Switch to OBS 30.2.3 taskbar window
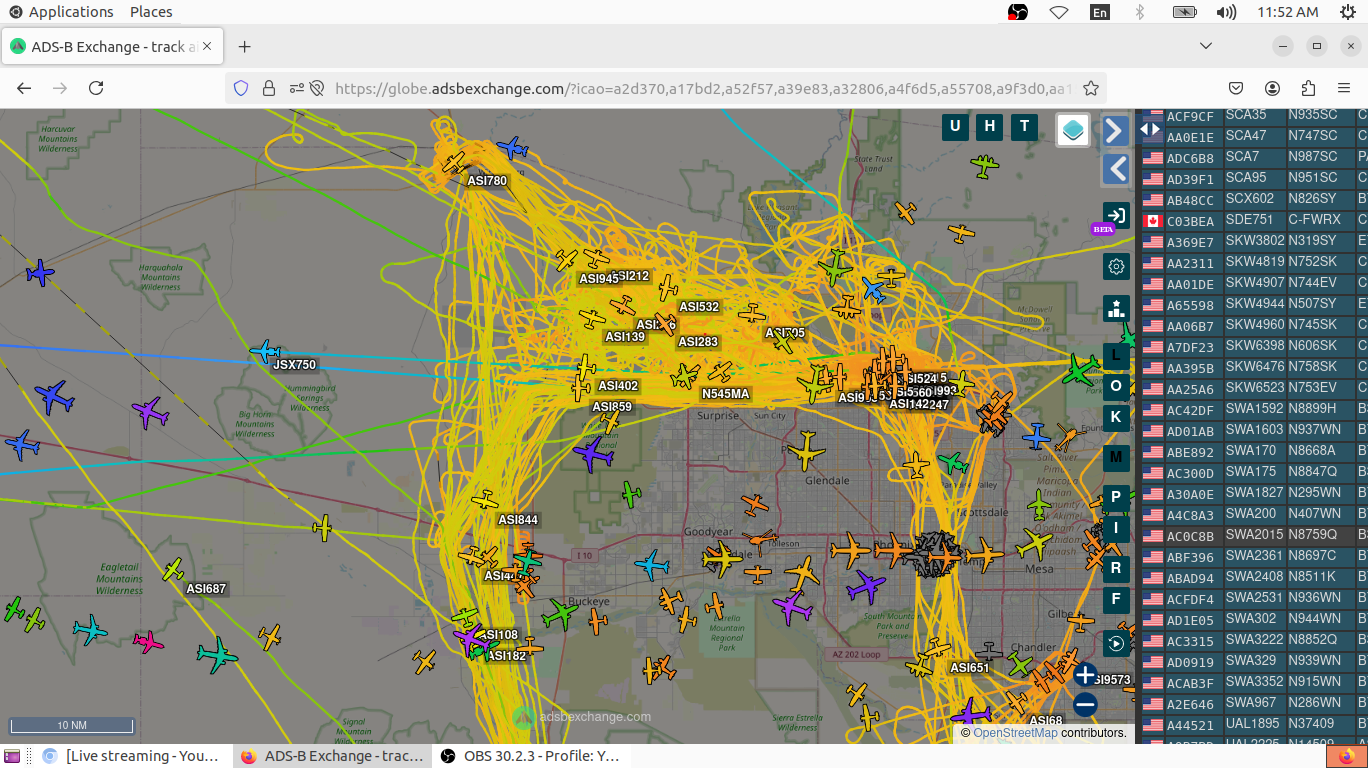 [530, 756]
